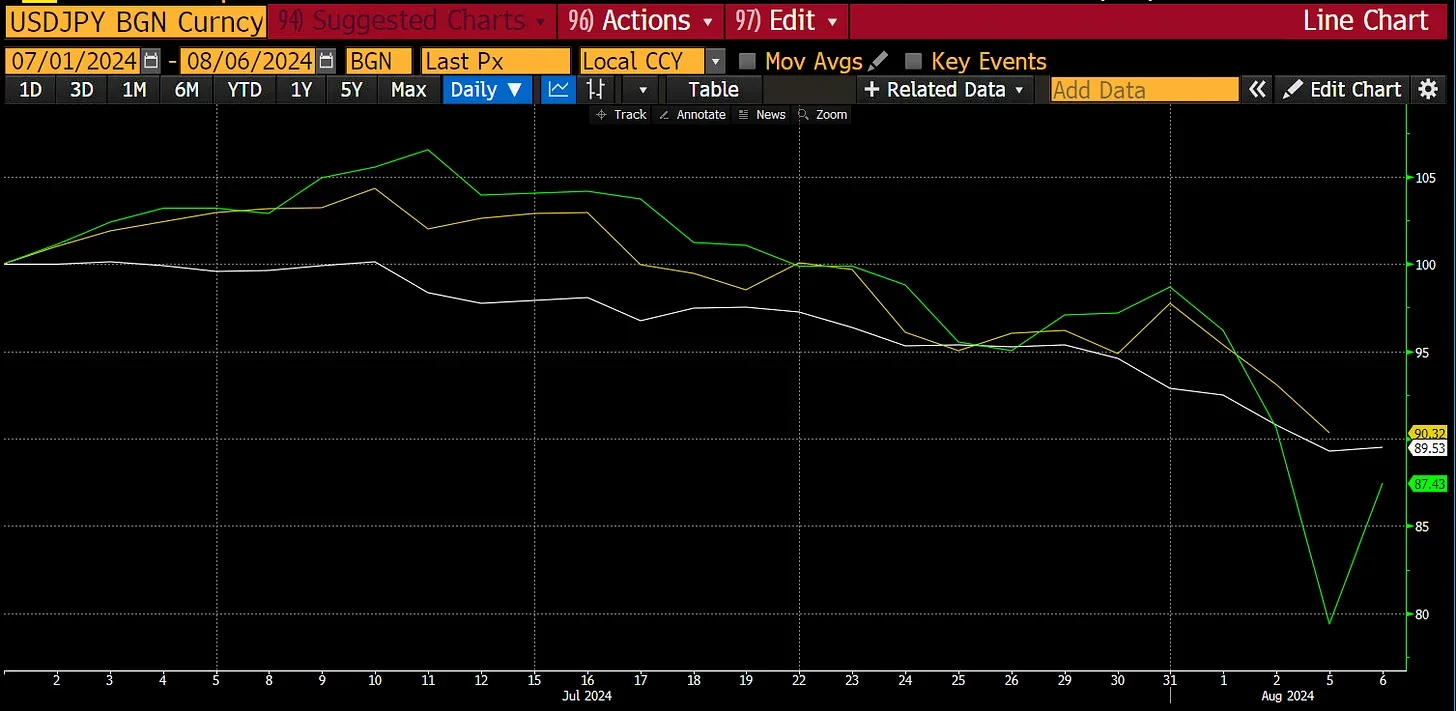Open the Edit menu
This screenshot has width=1456, height=711.
point(787,20)
